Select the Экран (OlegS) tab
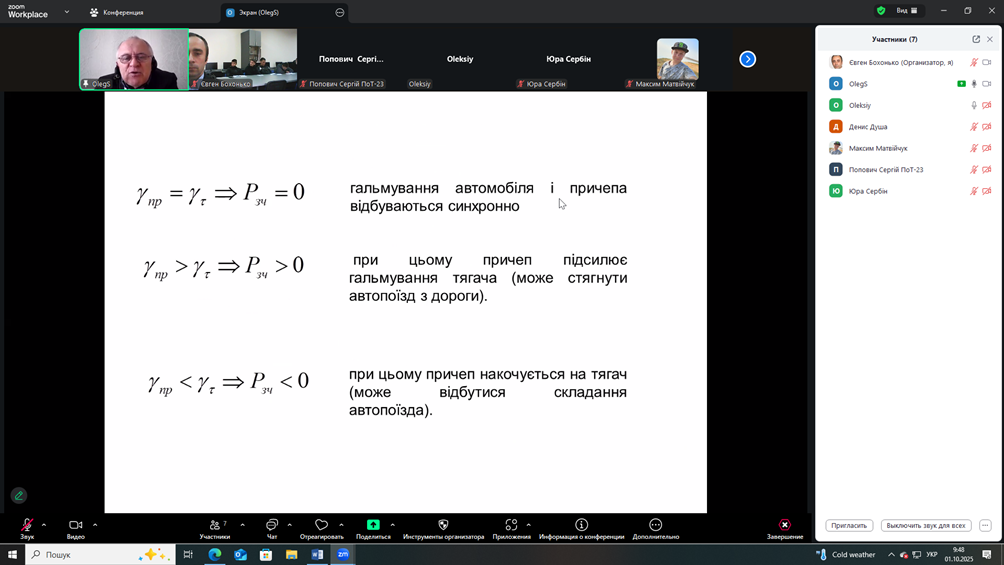Viewport: 1004px width, 565px height. pos(258,12)
